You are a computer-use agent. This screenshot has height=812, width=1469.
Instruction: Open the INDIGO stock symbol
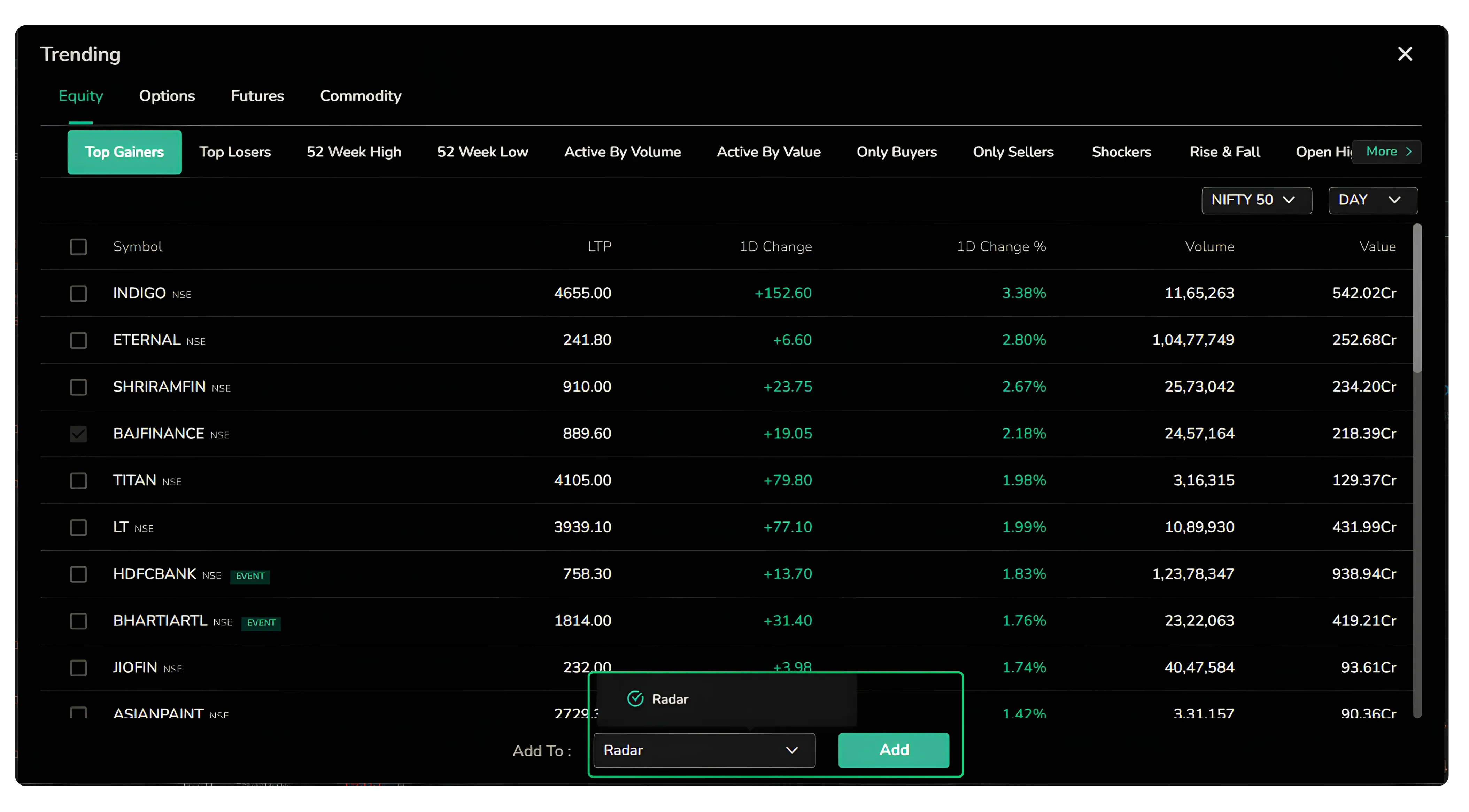tap(139, 293)
